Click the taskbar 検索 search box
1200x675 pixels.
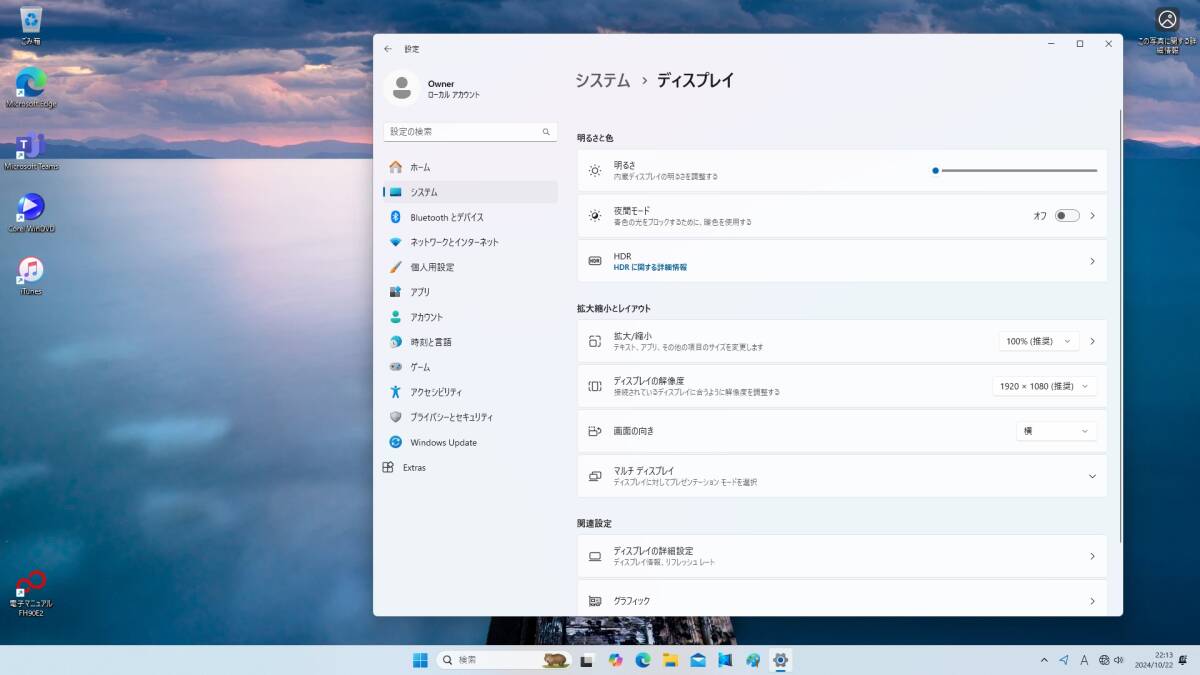505,660
